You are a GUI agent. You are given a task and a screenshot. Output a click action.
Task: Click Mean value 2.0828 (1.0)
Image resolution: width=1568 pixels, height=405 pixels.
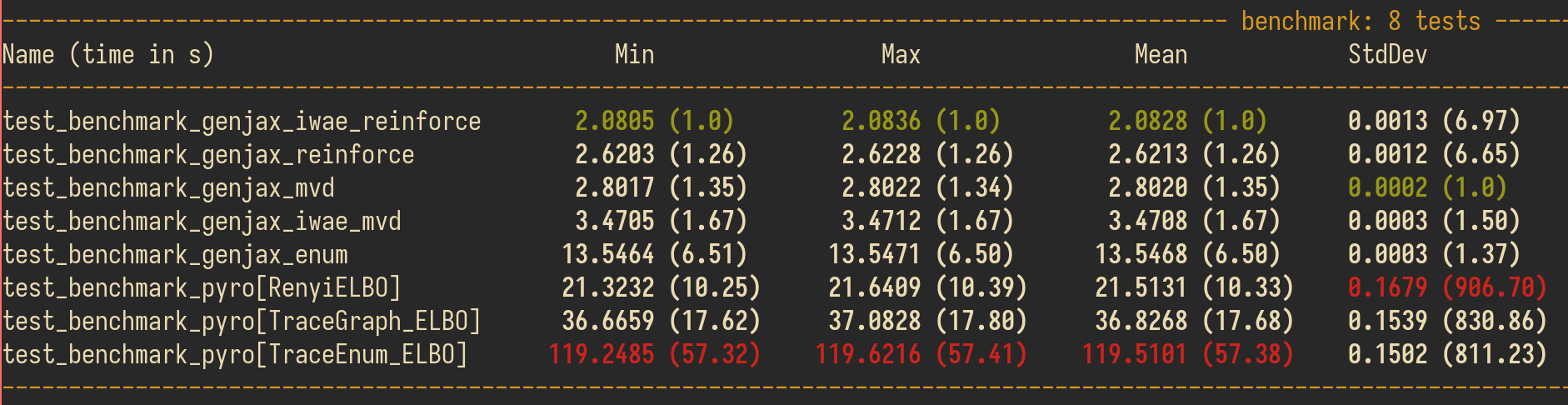tap(1188, 122)
